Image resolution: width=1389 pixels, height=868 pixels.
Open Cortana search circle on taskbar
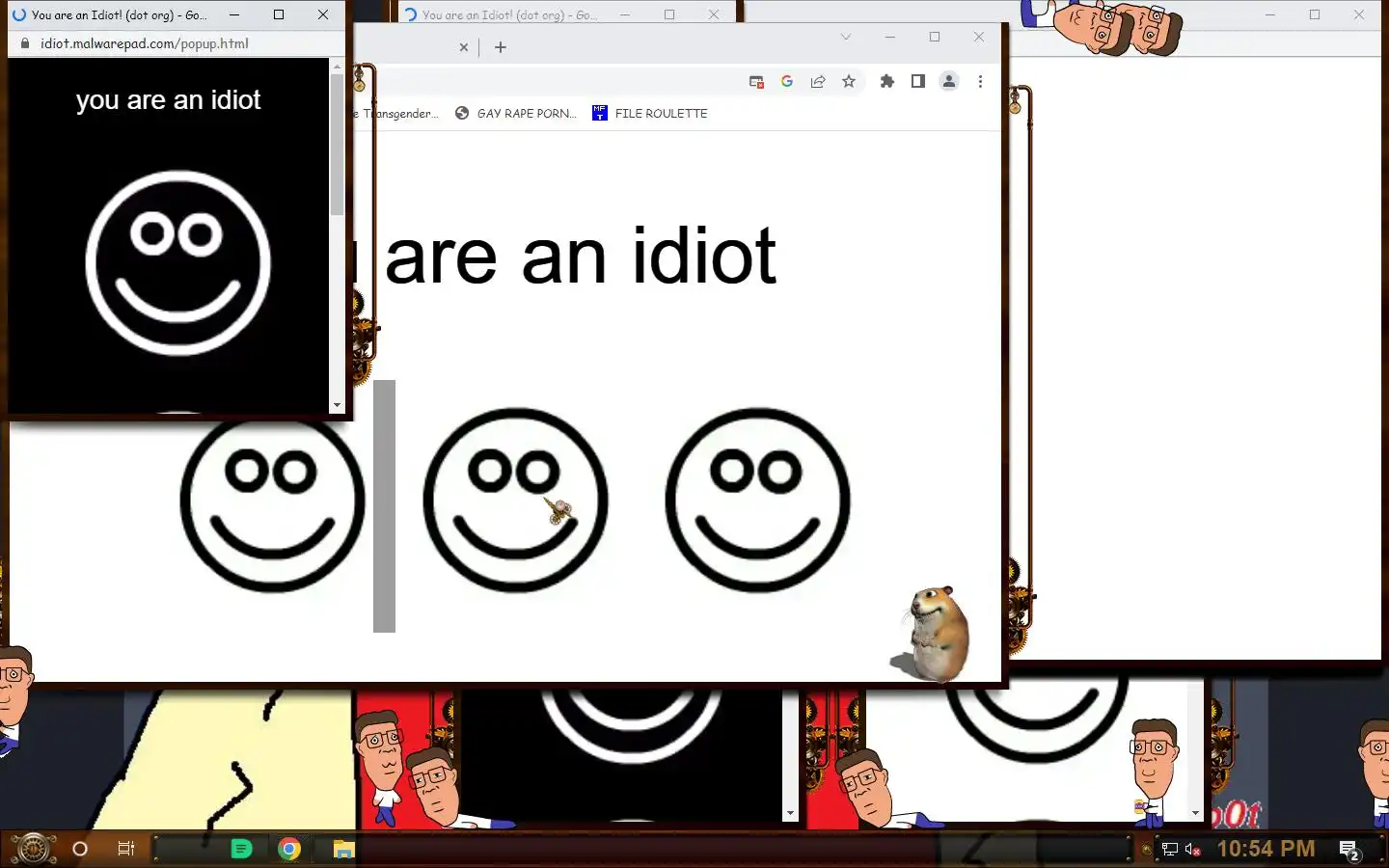pyautogui.click(x=80, y=849)
